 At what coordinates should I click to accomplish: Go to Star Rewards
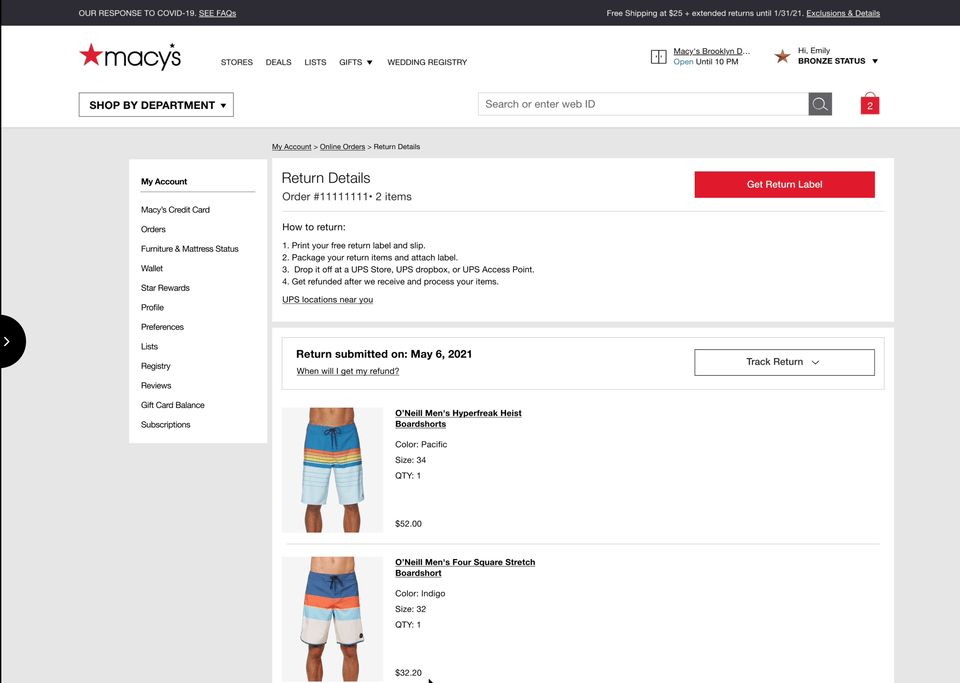[165, 288]
